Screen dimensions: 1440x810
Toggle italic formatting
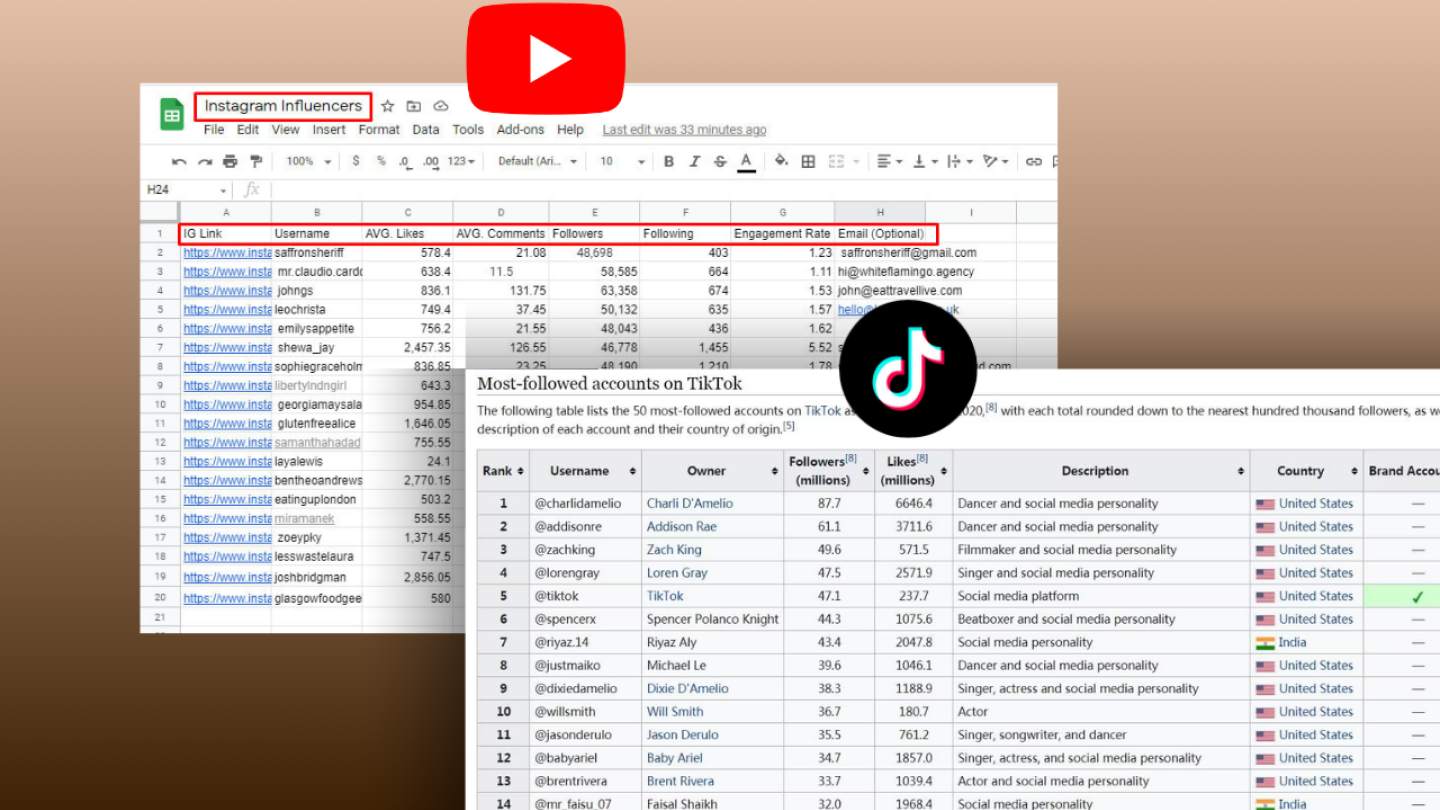pyautogui.click(x=695, y=161)
